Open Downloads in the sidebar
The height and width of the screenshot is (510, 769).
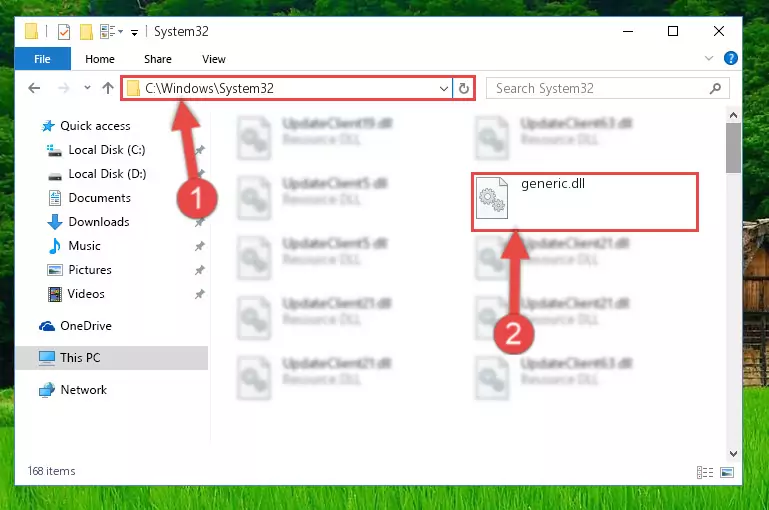[x=99, y=222]
